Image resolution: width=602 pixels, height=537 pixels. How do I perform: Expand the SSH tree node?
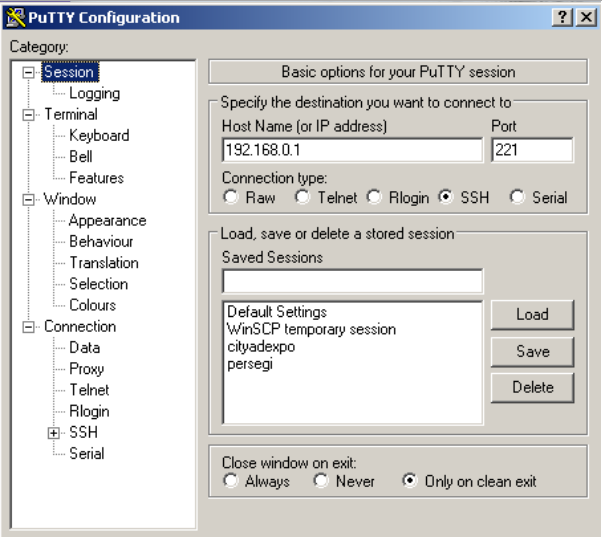point(53,433)
